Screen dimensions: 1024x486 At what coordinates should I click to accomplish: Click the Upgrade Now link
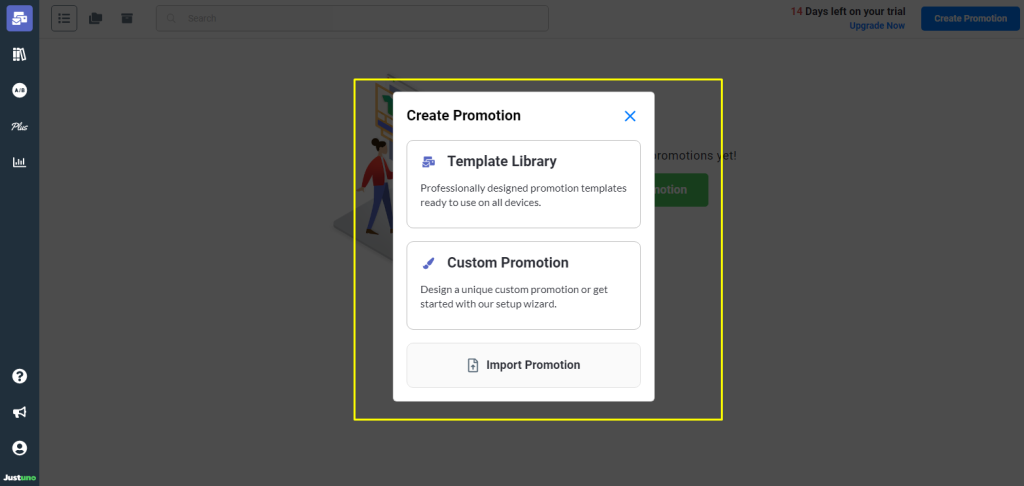point(877,25)
